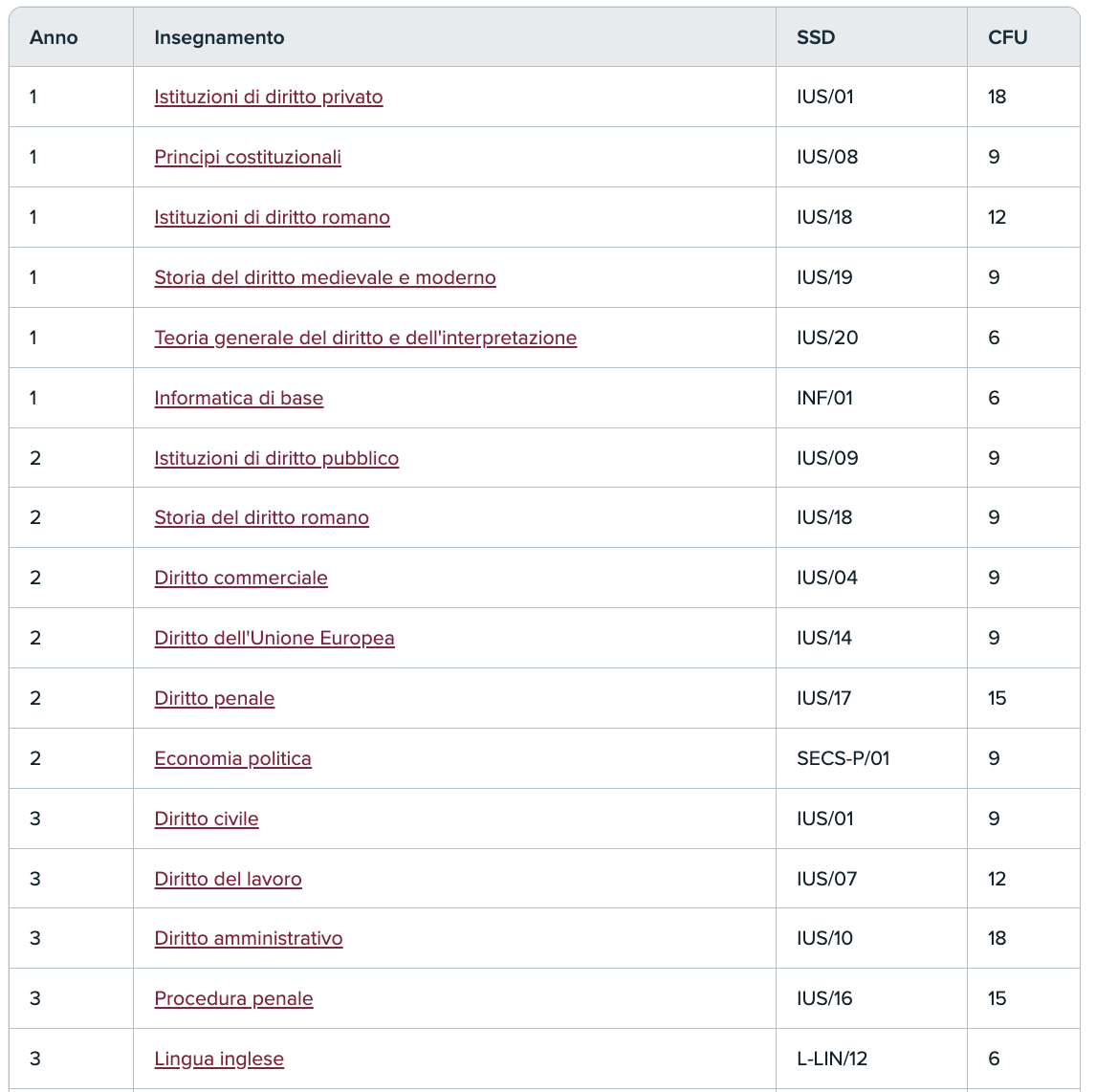Viewport: 1096px width, 1092px height.
Task: Select the Economia politica link
Action: pos(232,758)
